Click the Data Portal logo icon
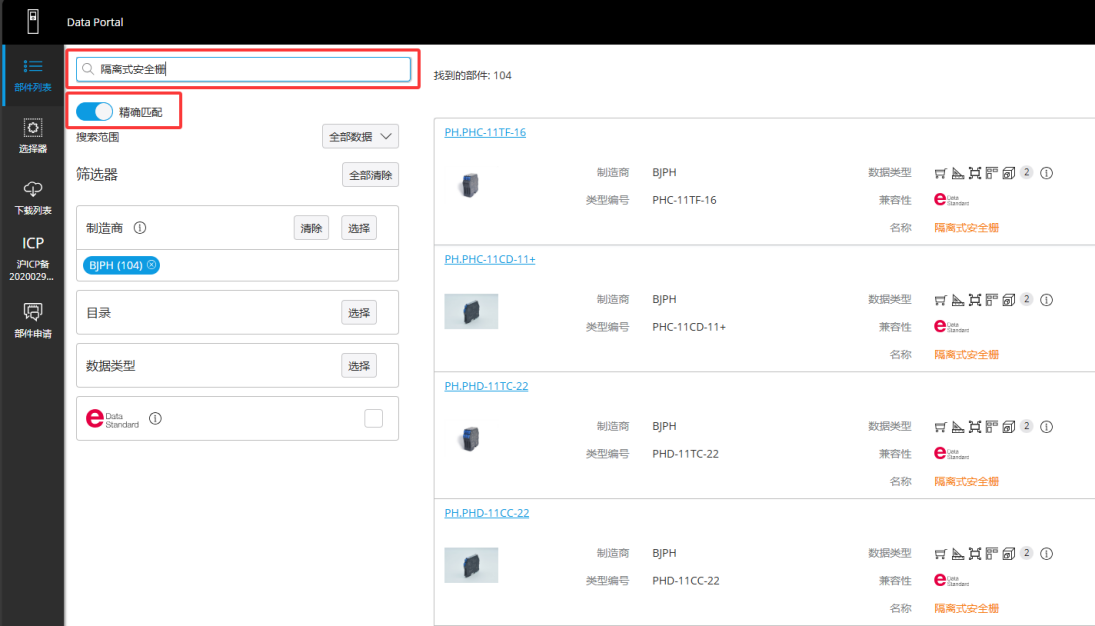The width and height of the screenshot is (1095, 626). click(x=32, y=21)
